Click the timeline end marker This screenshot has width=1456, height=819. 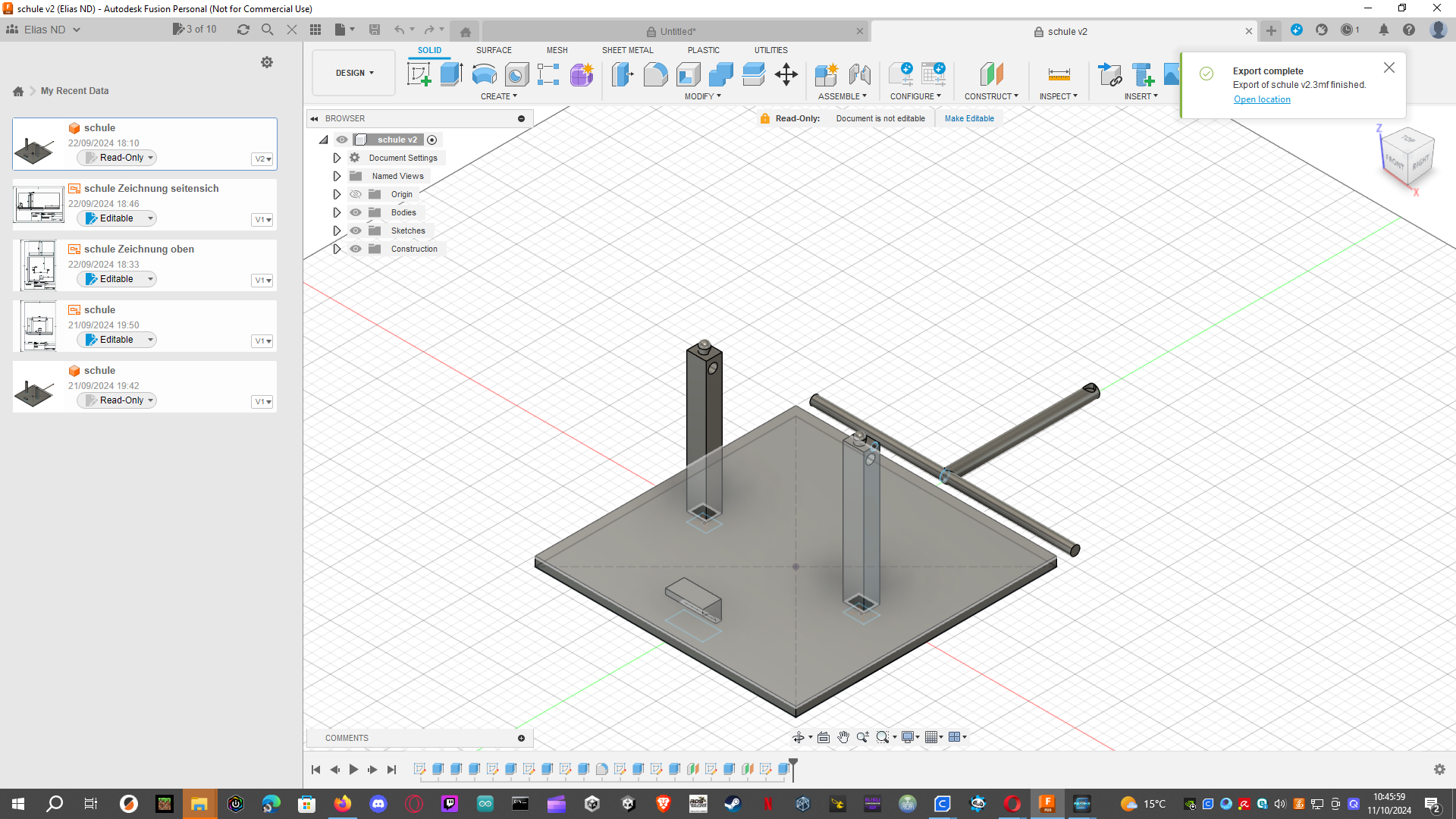click(x=793, y=768)
